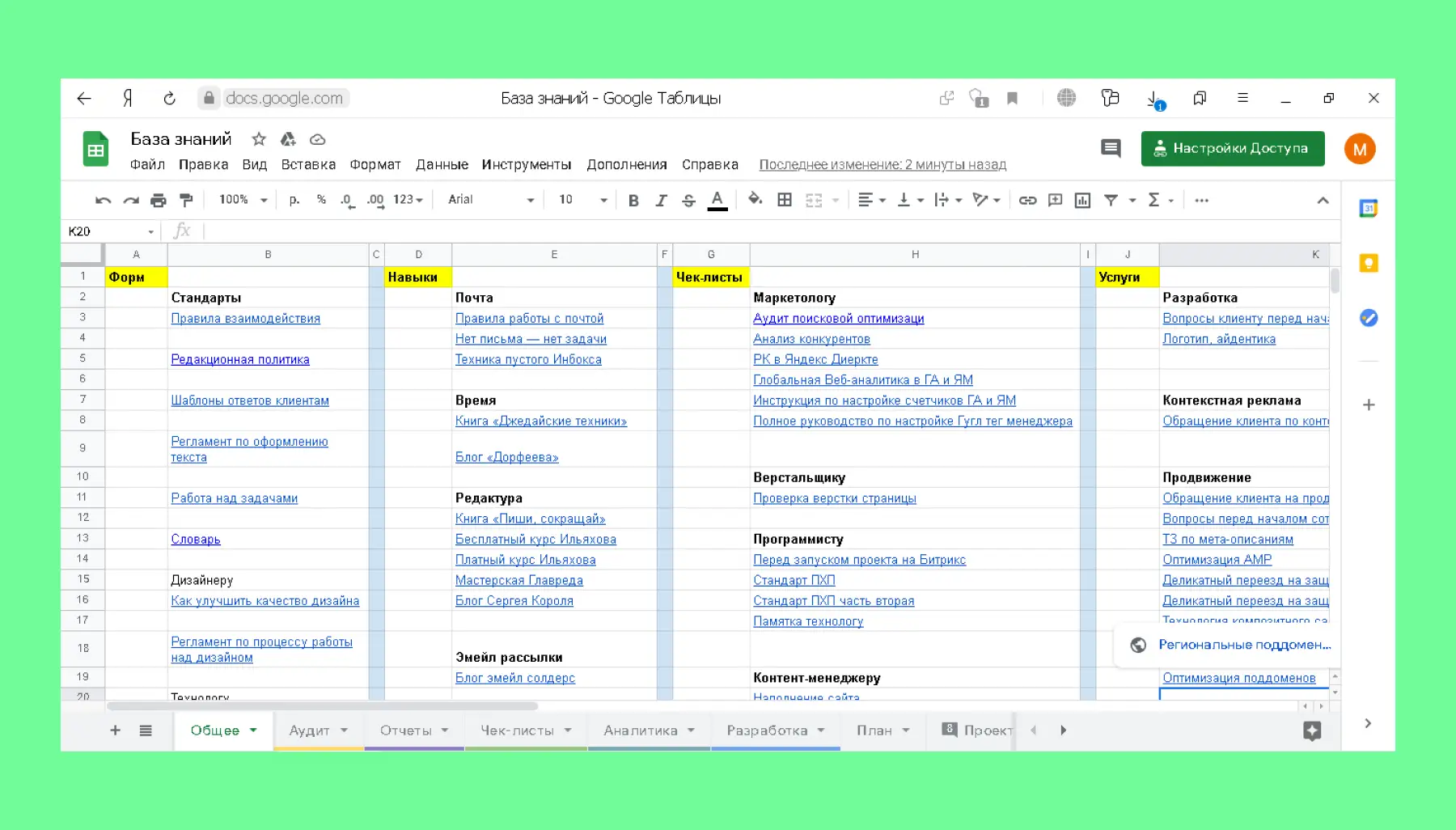
Task: Open the 100% zoom dropdown
Action: [243, 200]
